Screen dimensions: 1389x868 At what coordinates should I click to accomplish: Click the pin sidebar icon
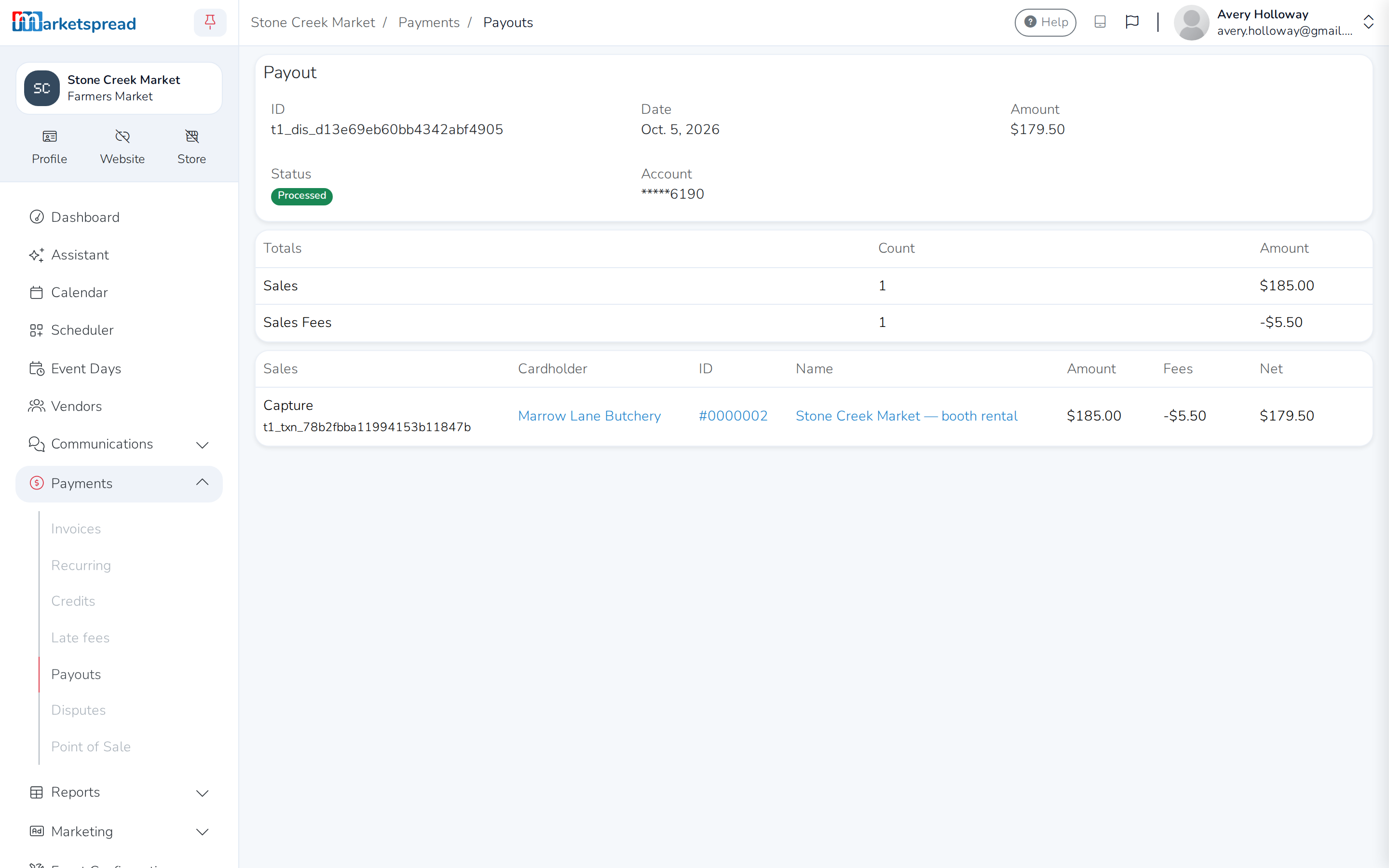tap(210, 22)
